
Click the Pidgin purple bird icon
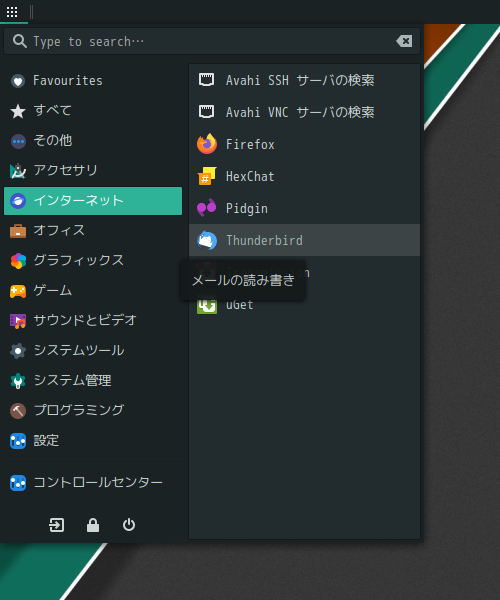[x=207, y=208]
